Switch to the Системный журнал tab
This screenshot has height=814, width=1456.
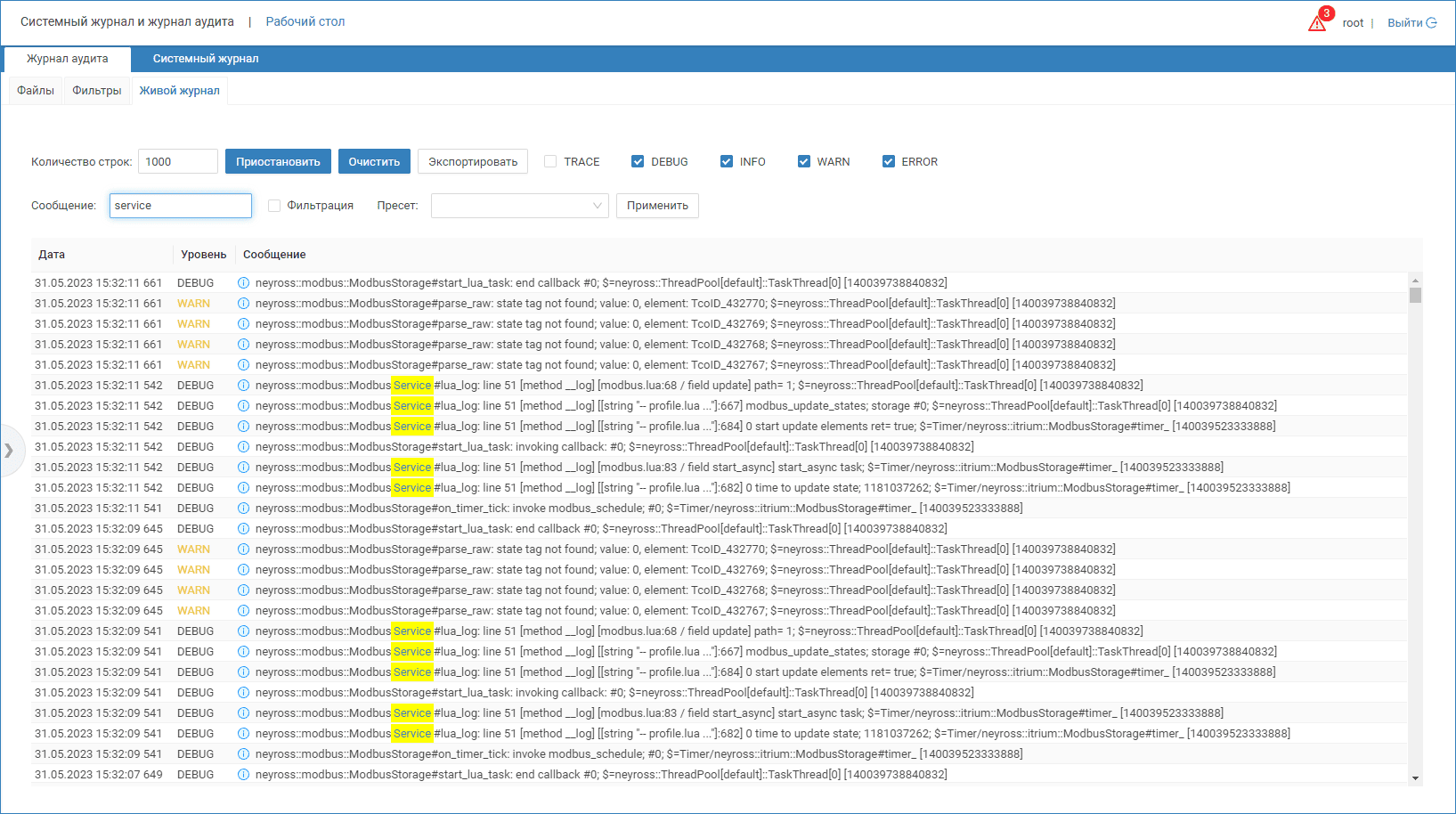coord(206,59)
